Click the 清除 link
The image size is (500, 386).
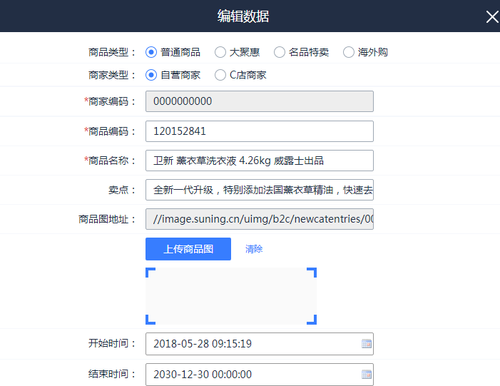254,249
